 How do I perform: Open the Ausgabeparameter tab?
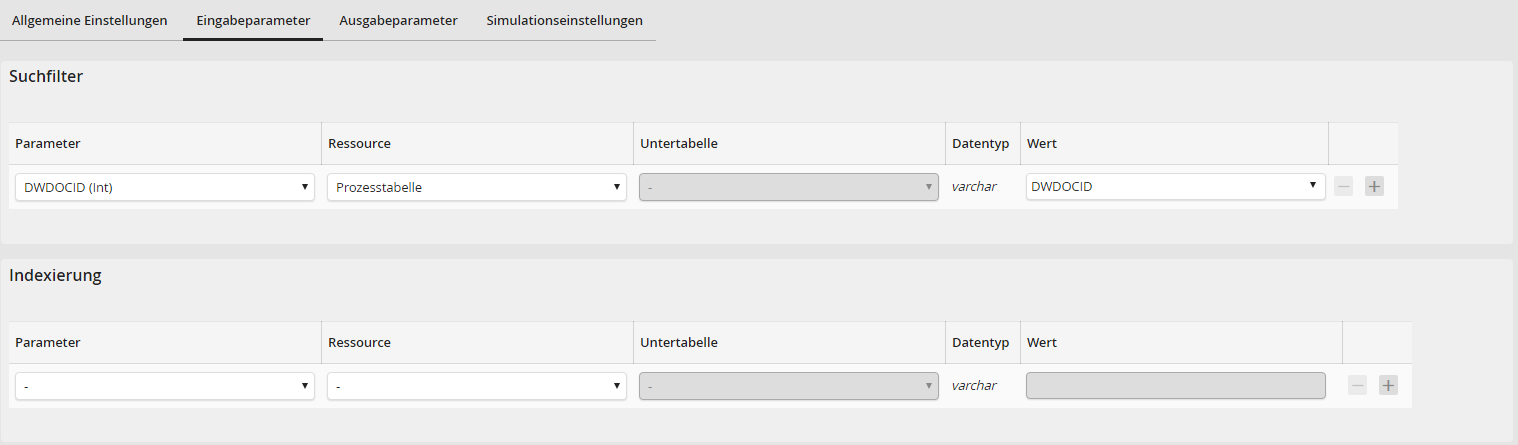(398, 20)
